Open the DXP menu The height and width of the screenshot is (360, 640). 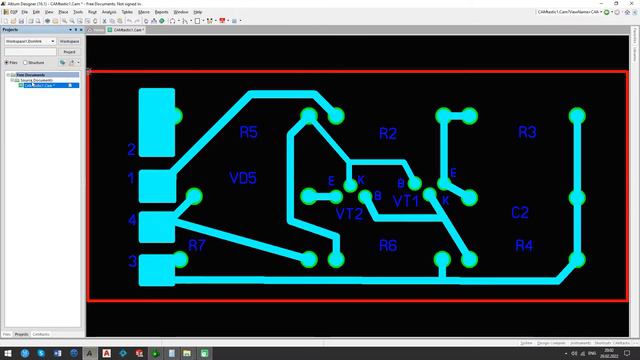coord(11,12)
